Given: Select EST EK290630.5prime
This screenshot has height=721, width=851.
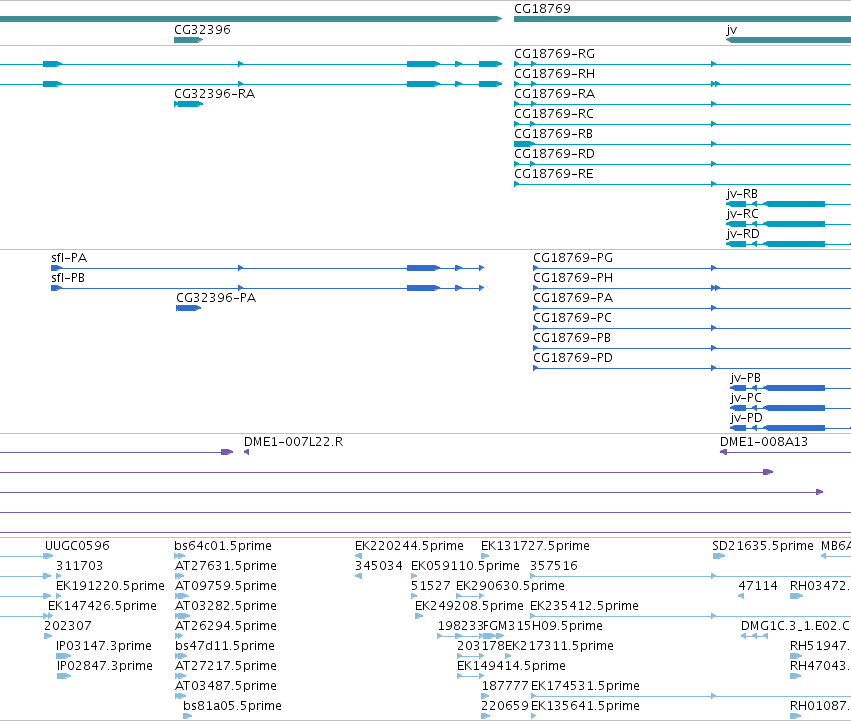Looking at the screenshot, I should (x=510, y=586).
